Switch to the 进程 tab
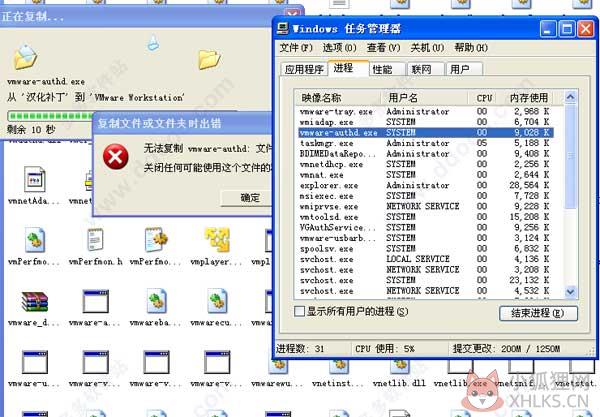Image resolution: width=600 pixels, height=417 pixels. click(x=348, y=68)
